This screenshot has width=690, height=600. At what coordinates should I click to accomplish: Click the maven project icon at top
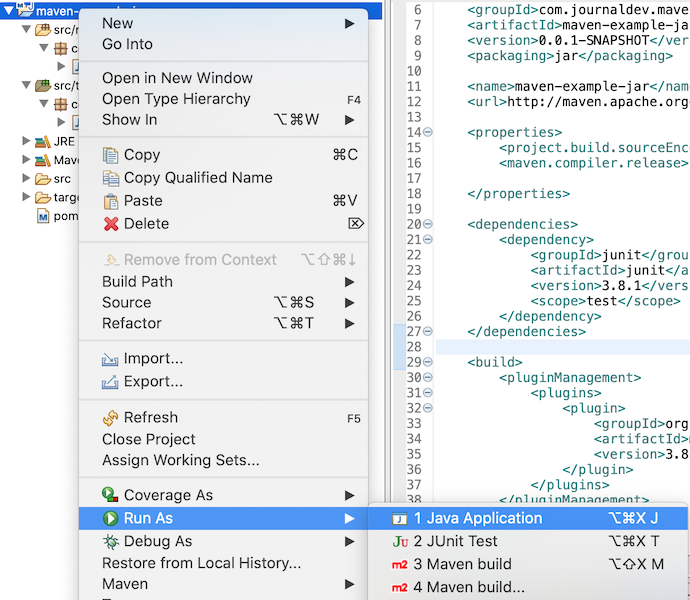25,10
